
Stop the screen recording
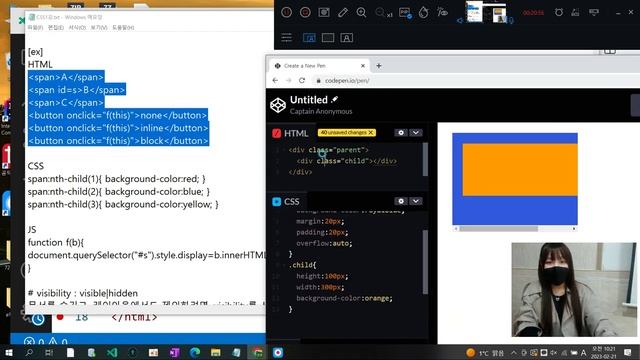(x=305, y=13)
